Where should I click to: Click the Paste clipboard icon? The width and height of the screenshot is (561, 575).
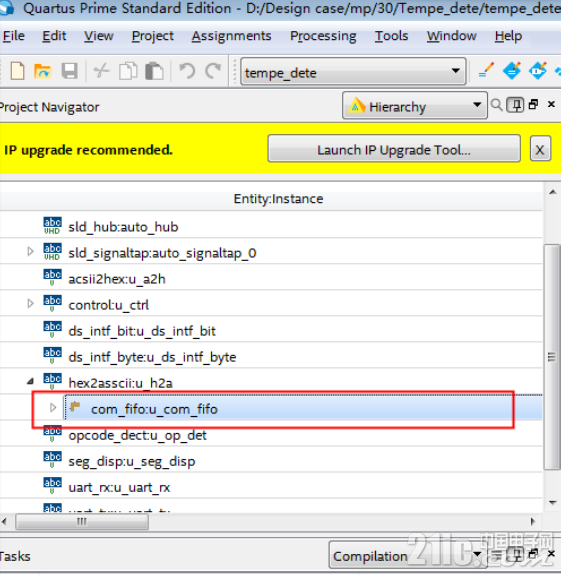(x=154, y=71)
